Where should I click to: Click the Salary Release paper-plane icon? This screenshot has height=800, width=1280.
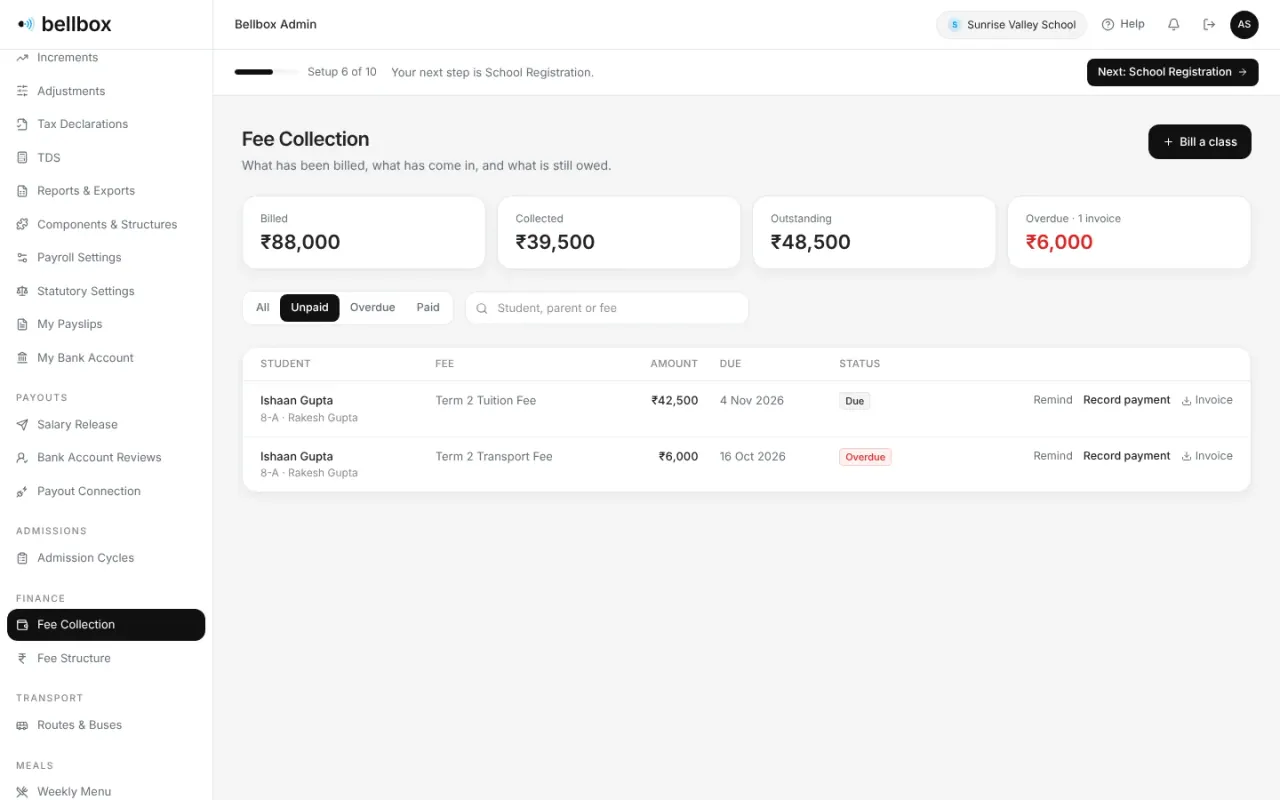tap(22, 424)
